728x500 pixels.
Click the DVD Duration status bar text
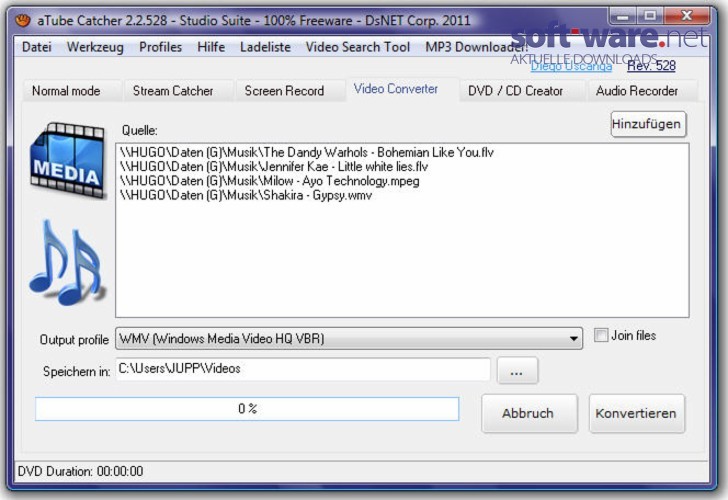[x=80, y=471]
